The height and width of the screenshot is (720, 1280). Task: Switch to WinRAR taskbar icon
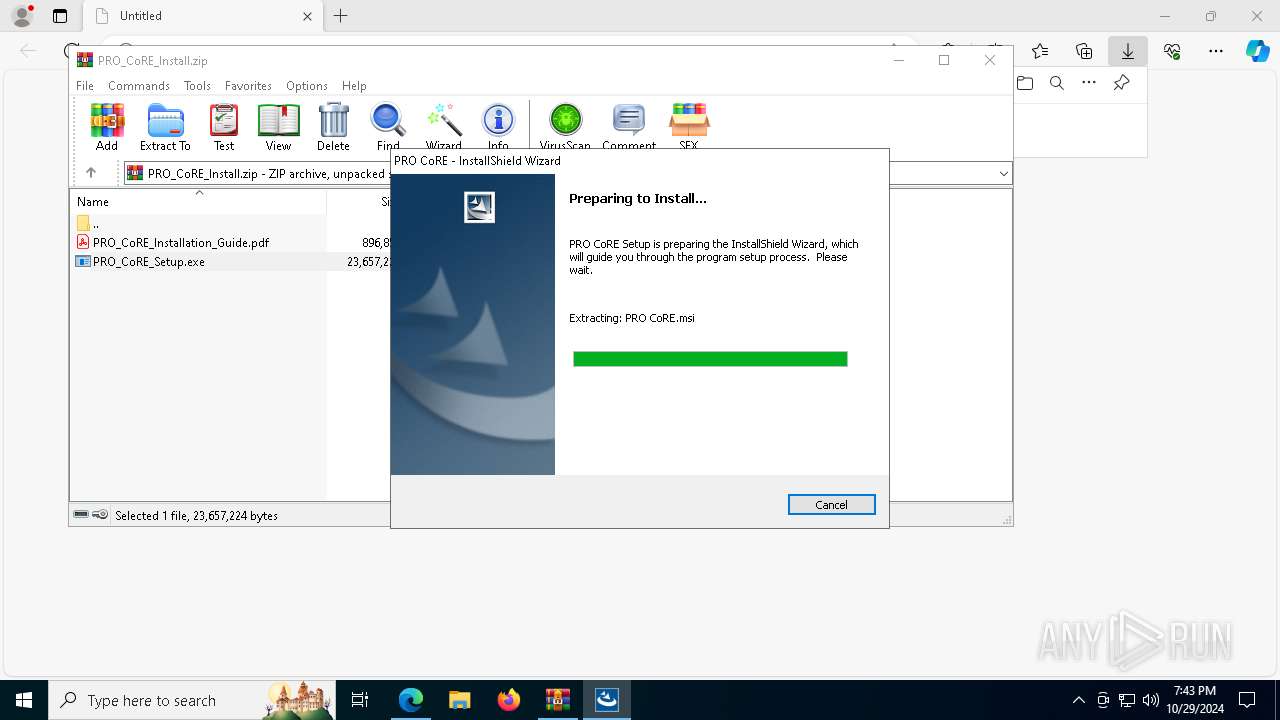(x=557, y=700)
